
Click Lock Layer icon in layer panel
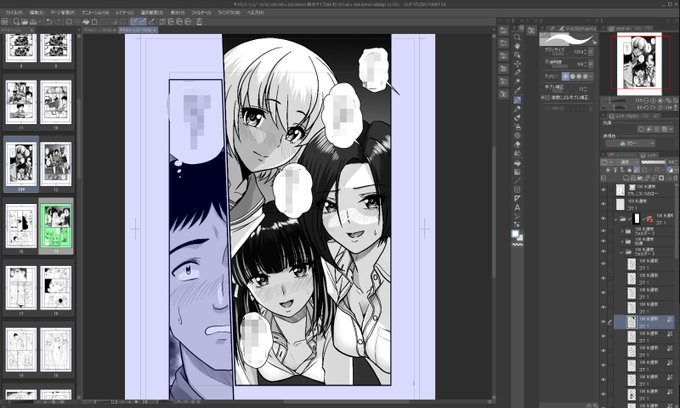tap(629, 170)
